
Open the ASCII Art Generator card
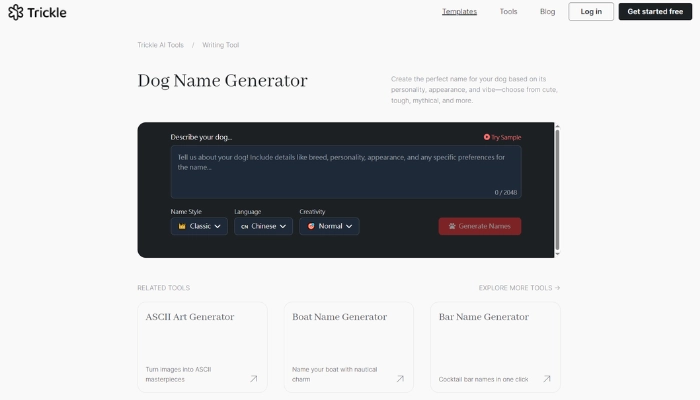tap(202, 347)
